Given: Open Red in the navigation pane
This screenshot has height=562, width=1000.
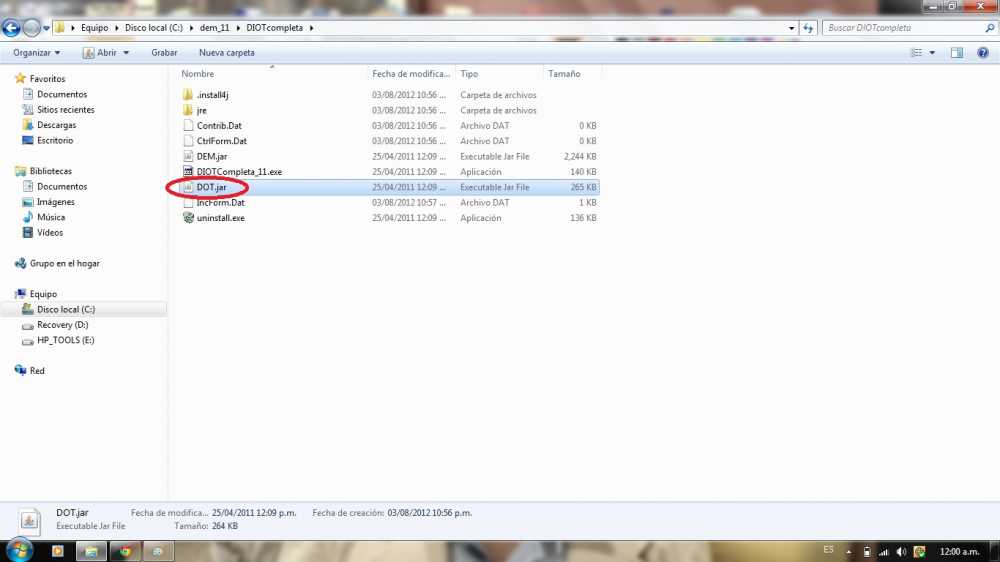Looking at the screenshot, I should [x=37, y=370].
